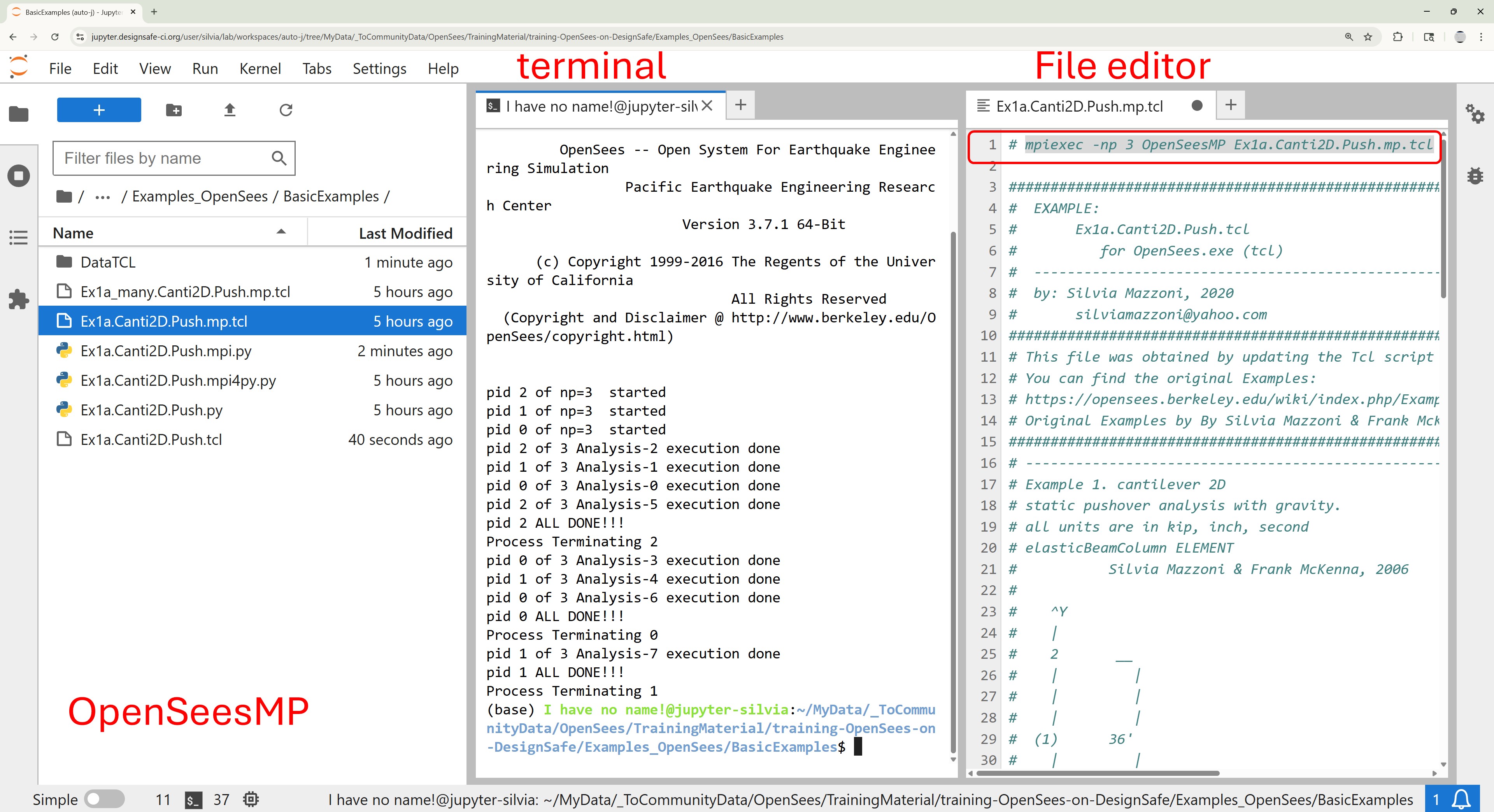Close the terminal tab

707,105
